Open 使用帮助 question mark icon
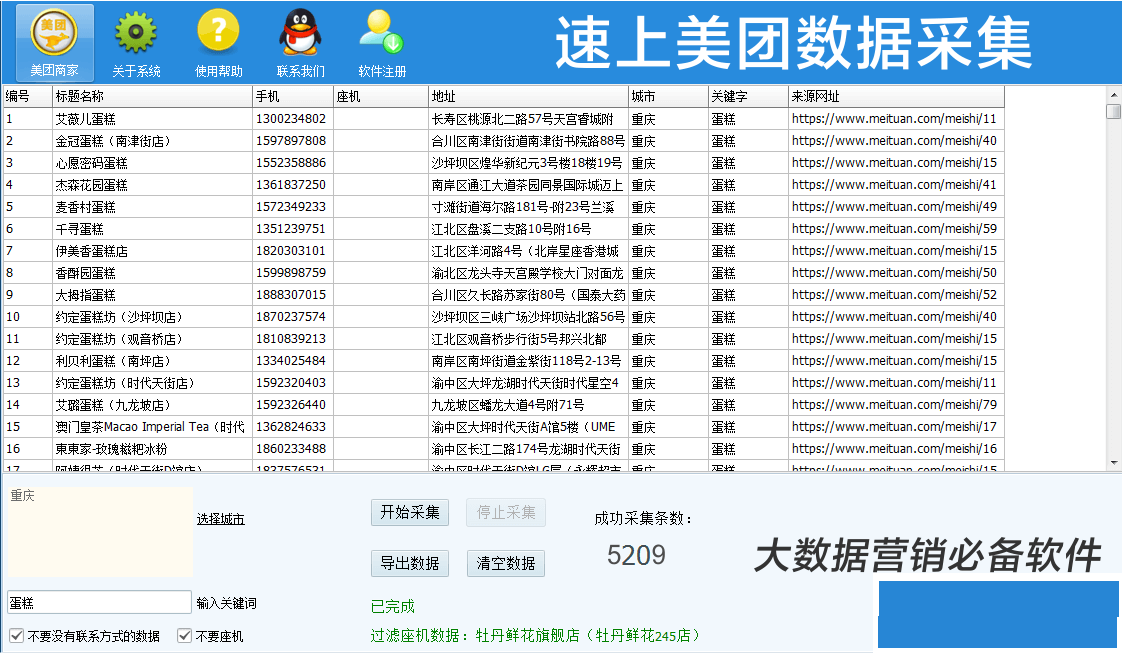1123x653 pixels. [218, 43]
